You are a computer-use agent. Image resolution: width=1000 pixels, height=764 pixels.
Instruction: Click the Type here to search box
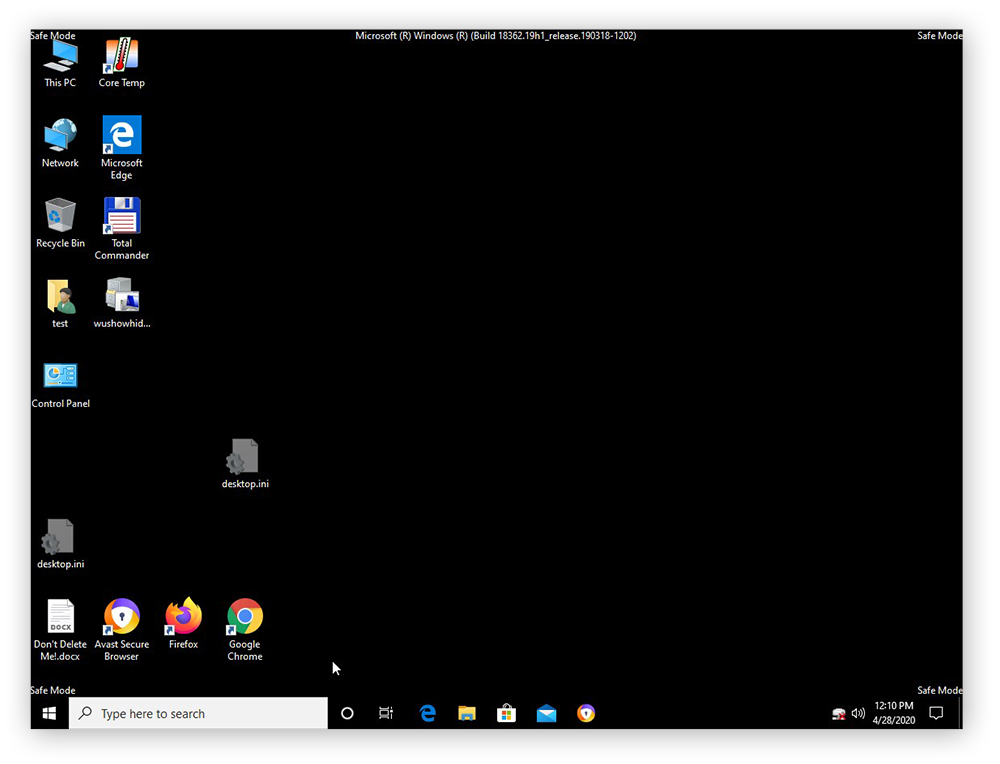pos(198,713)
